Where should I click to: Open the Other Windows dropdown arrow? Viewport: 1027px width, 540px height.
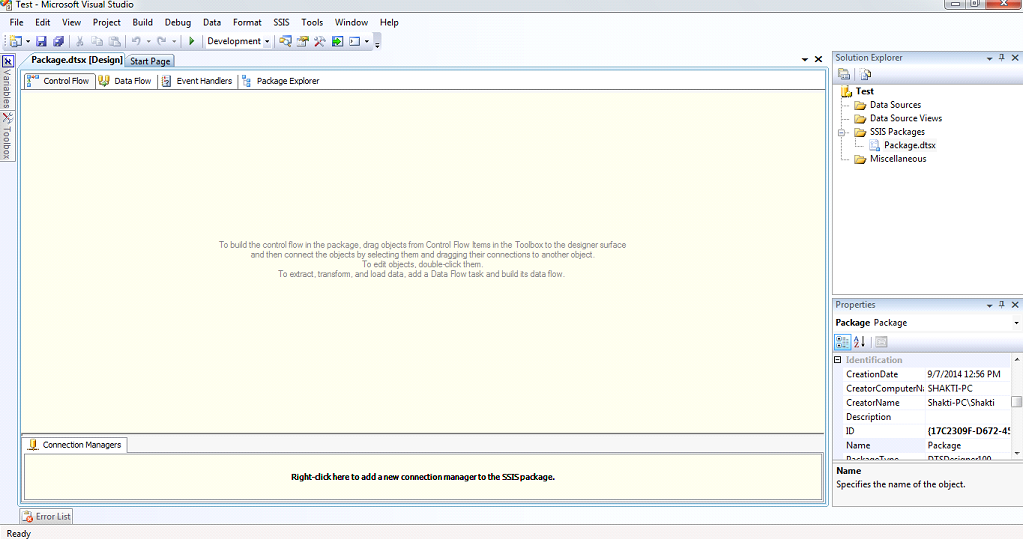(367, 41)
